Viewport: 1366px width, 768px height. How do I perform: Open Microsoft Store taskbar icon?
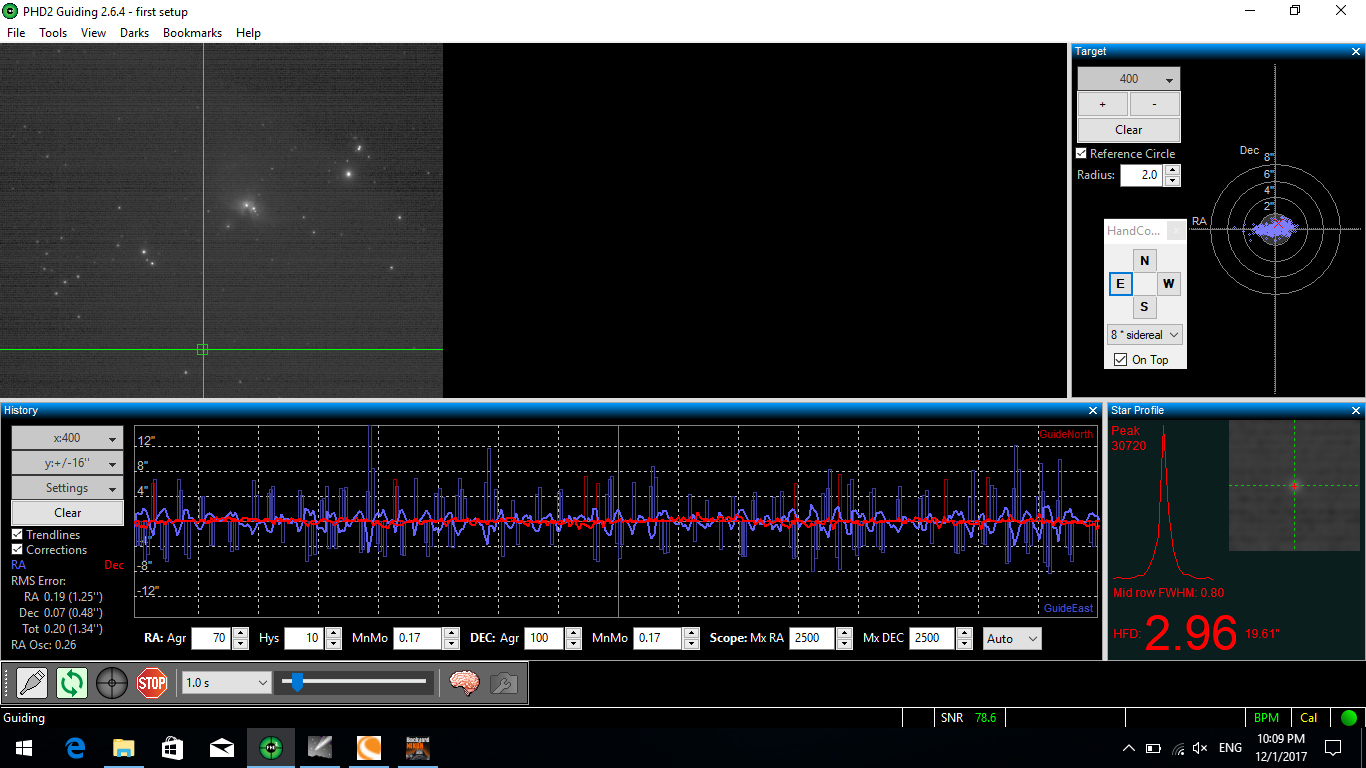point(172,748)
